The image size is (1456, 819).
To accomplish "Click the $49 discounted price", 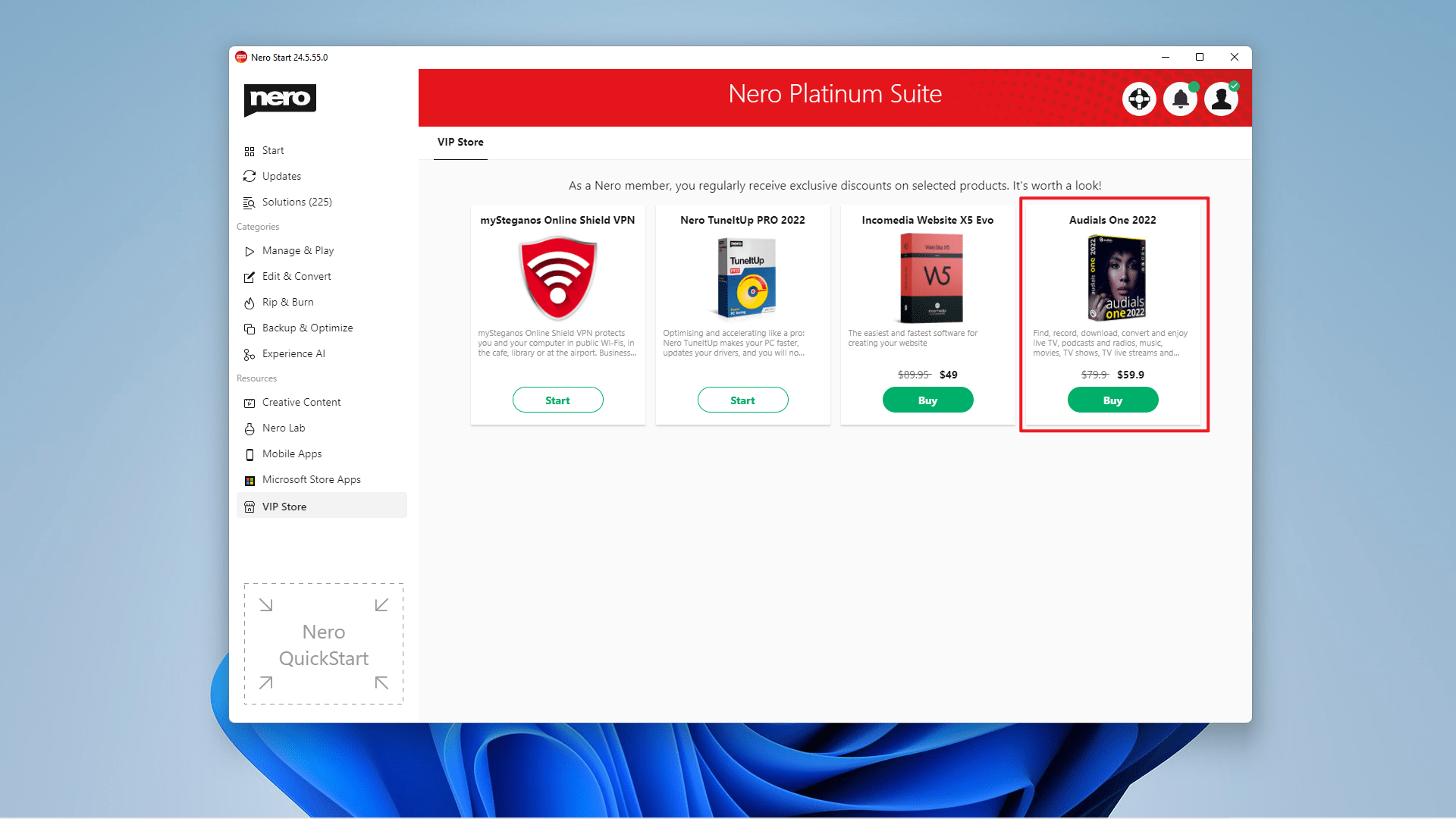I will [x=948, y=375].
